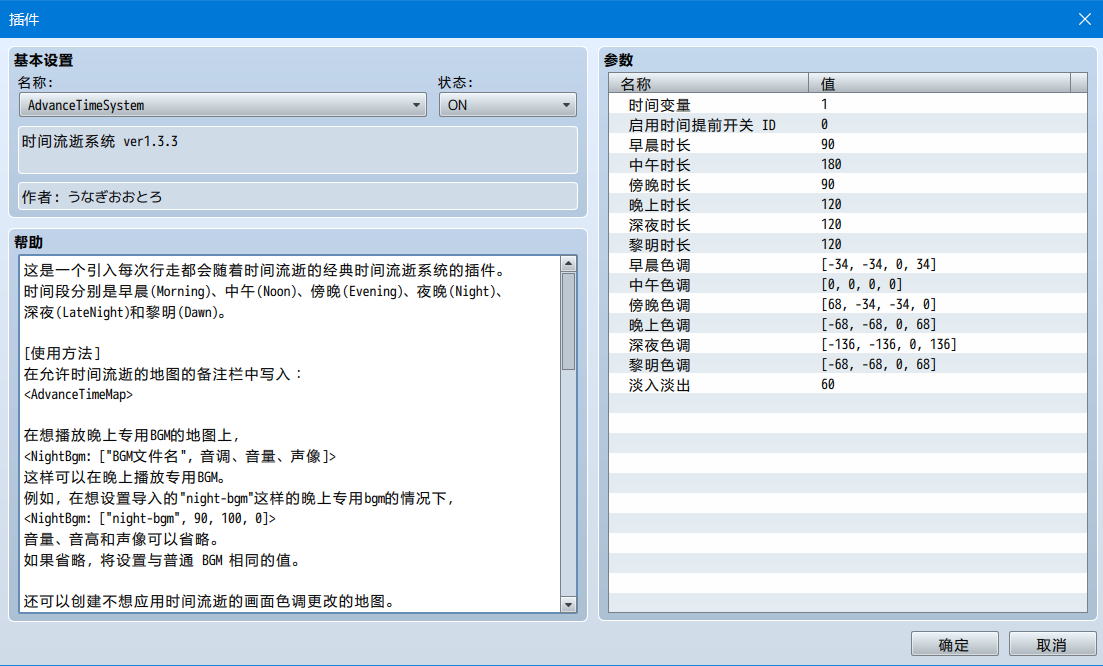Click the 值 column header in parameters
Image resolution: width=1103 pixels, height=666 pixels.
pos(939,84)
